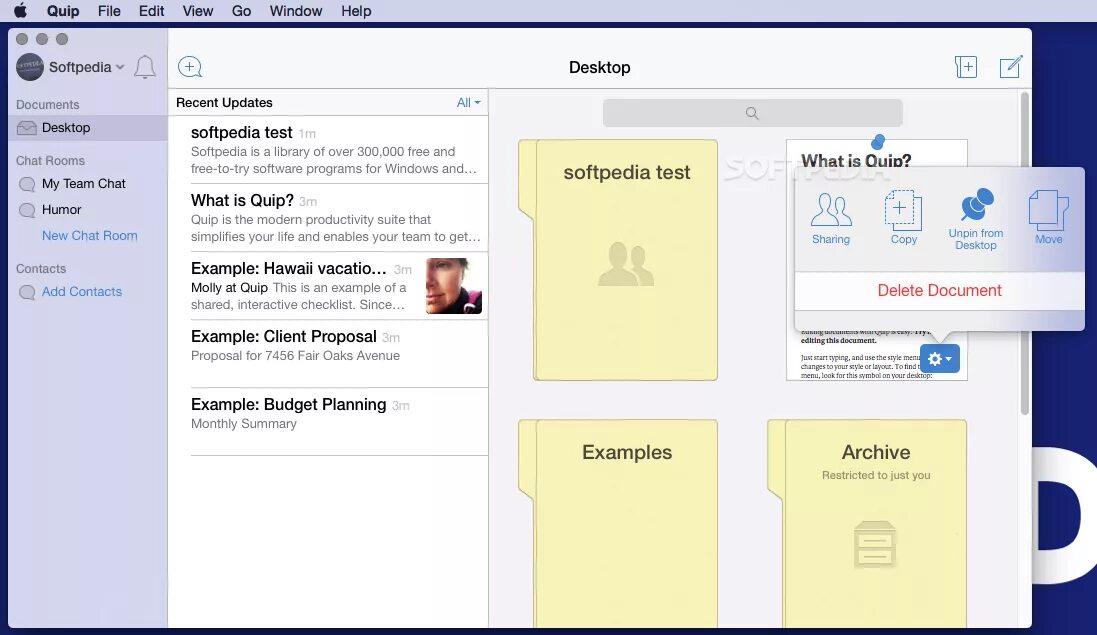Image resolution: width=1097 pixels, height=635 pixels.
Task: Open the Go menu
Action: click(241, 11)
